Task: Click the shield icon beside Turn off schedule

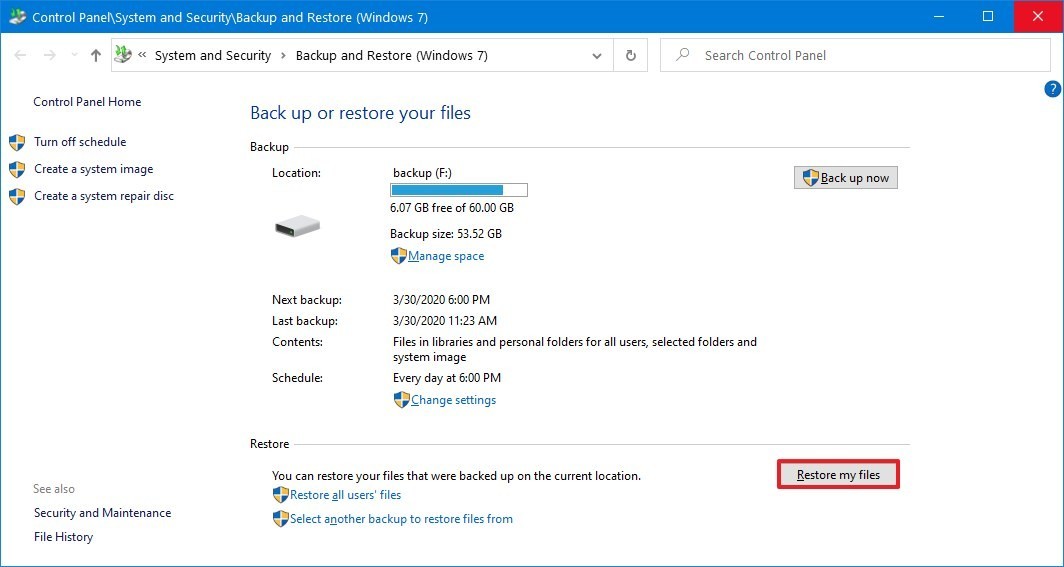Action: 17,142
